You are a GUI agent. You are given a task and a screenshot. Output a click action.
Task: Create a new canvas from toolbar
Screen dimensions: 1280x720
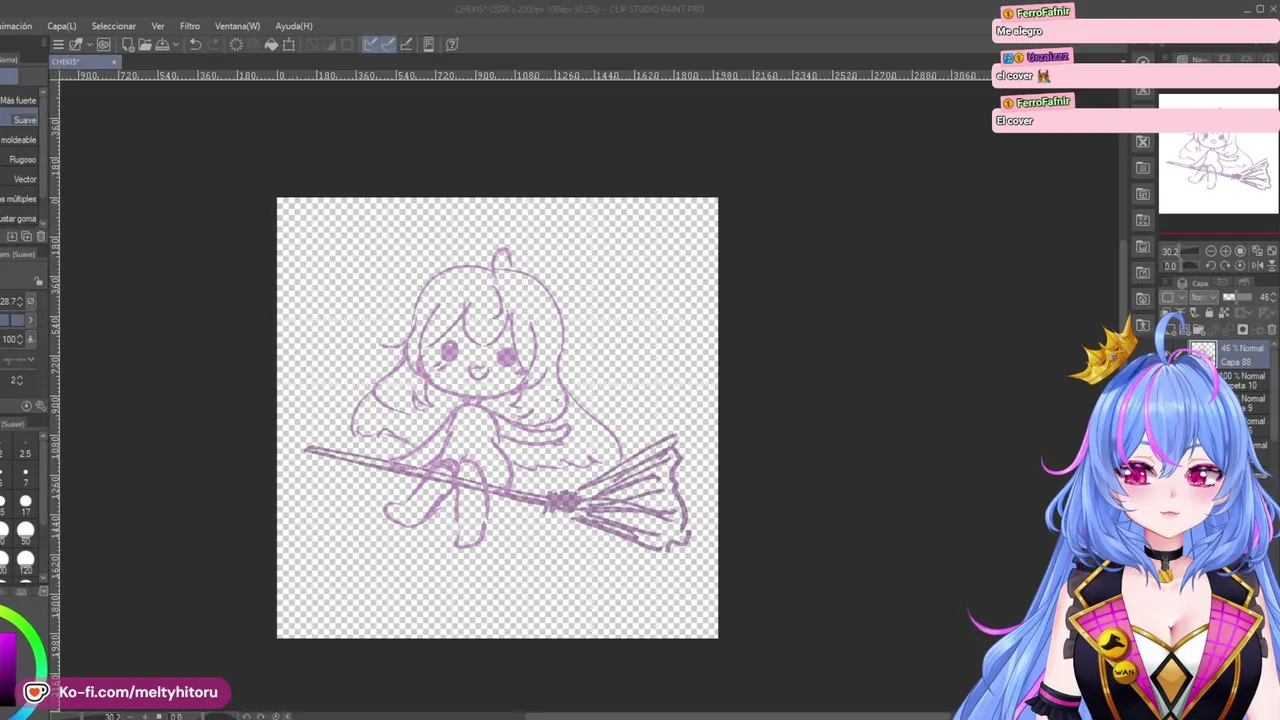[128, 44]
